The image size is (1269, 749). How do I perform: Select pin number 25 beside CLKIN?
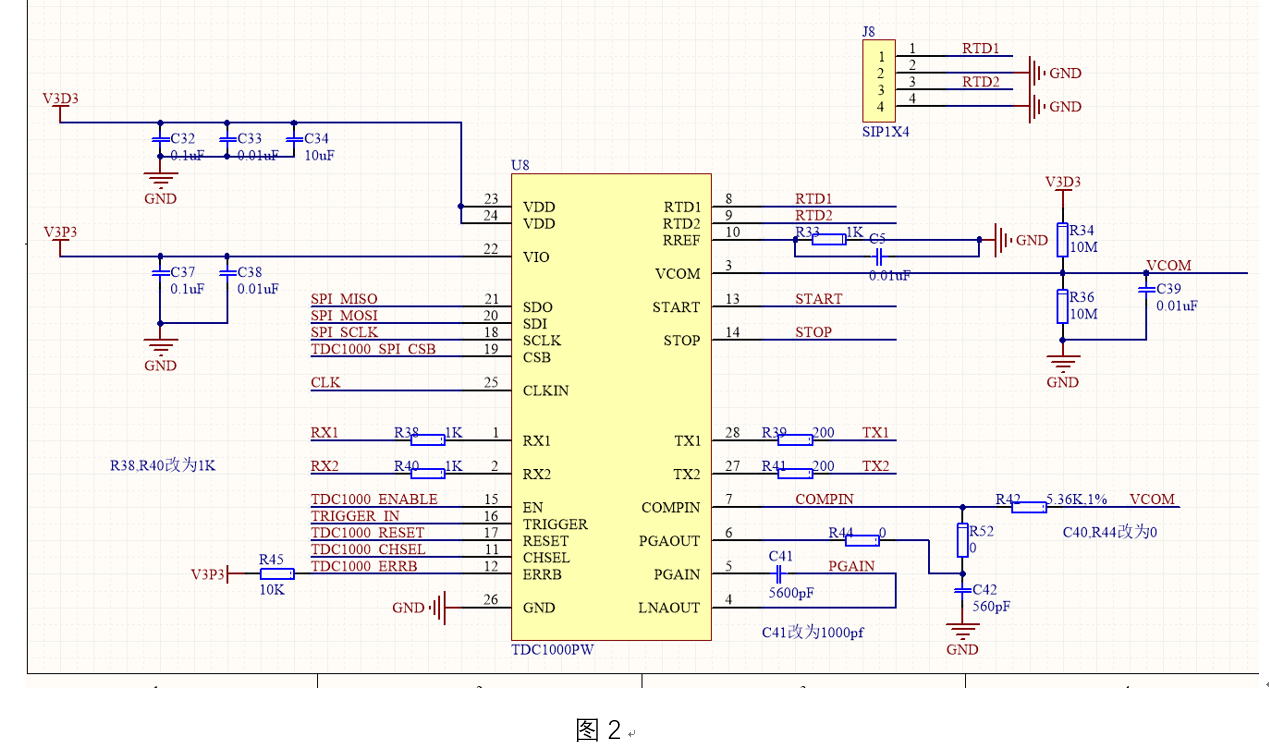490,382
